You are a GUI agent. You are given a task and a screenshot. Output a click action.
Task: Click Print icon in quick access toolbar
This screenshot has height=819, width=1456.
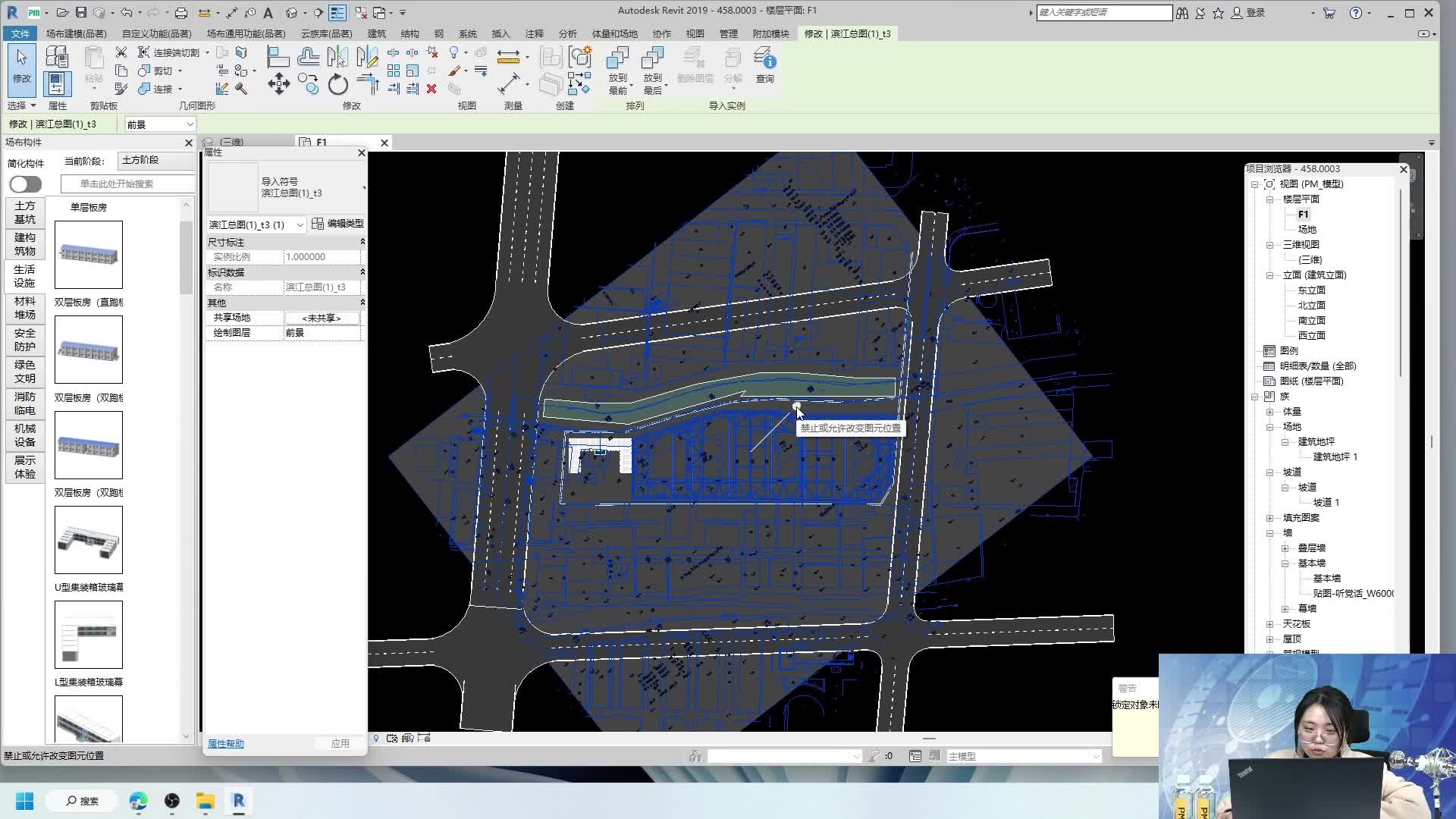[x=180, y=12]
